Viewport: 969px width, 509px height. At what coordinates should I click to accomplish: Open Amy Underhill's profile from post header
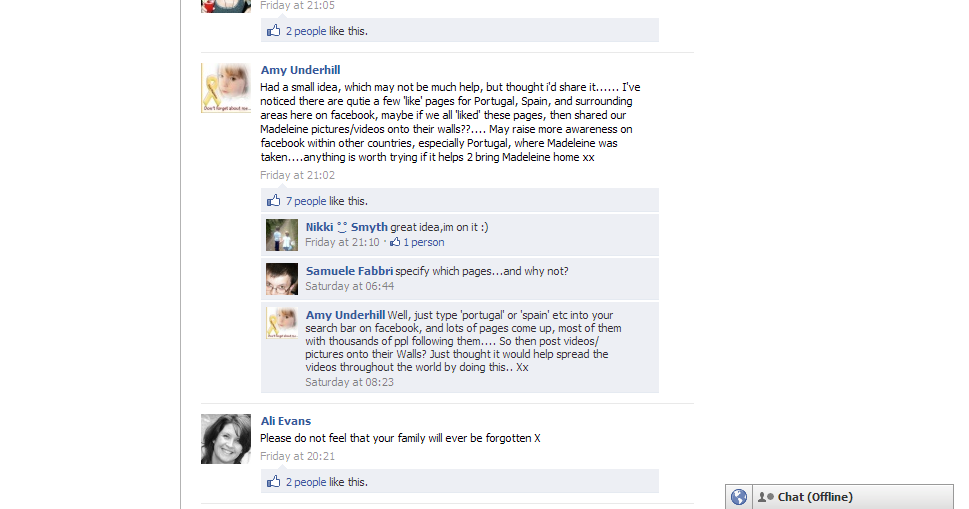(x=300, y=70)
